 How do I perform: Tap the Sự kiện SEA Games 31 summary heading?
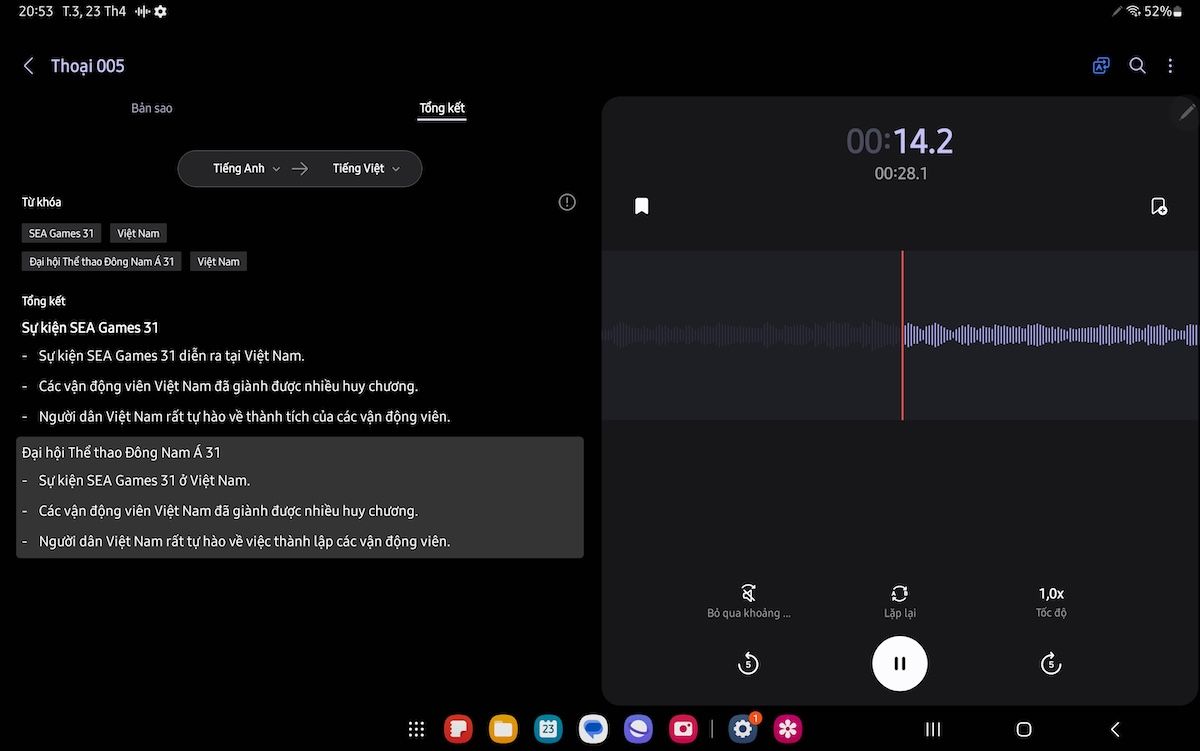(90, 327)
